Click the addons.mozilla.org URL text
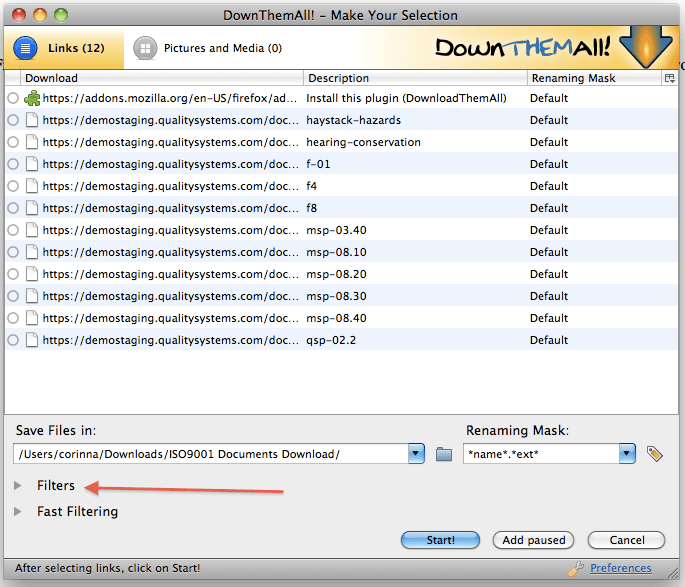 pyautogui.click(x=170, y=98)
